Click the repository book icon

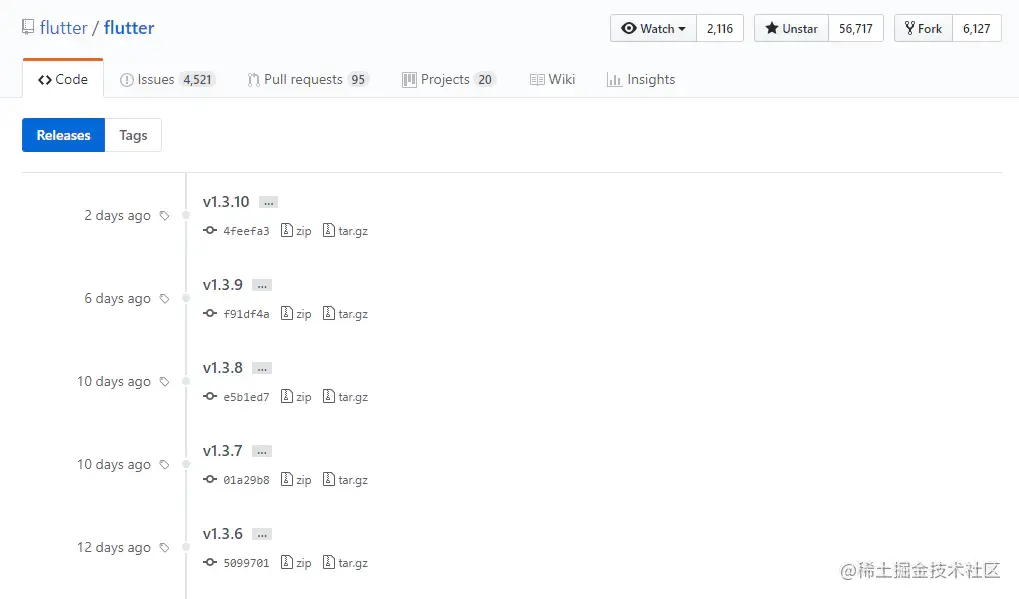[x=28, y=27]
